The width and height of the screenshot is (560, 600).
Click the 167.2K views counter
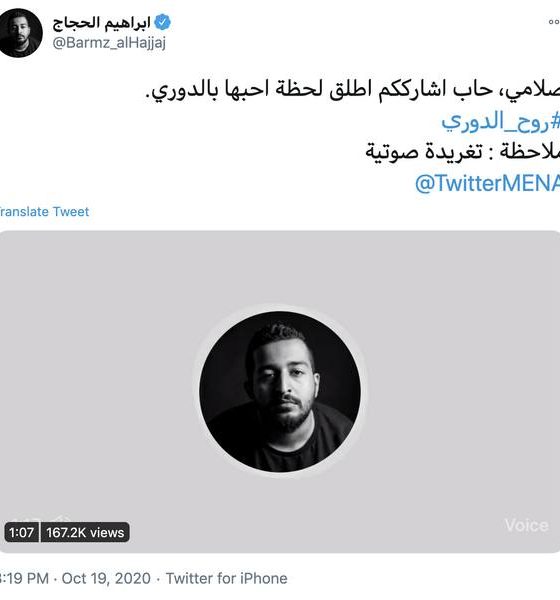[85, 532]
